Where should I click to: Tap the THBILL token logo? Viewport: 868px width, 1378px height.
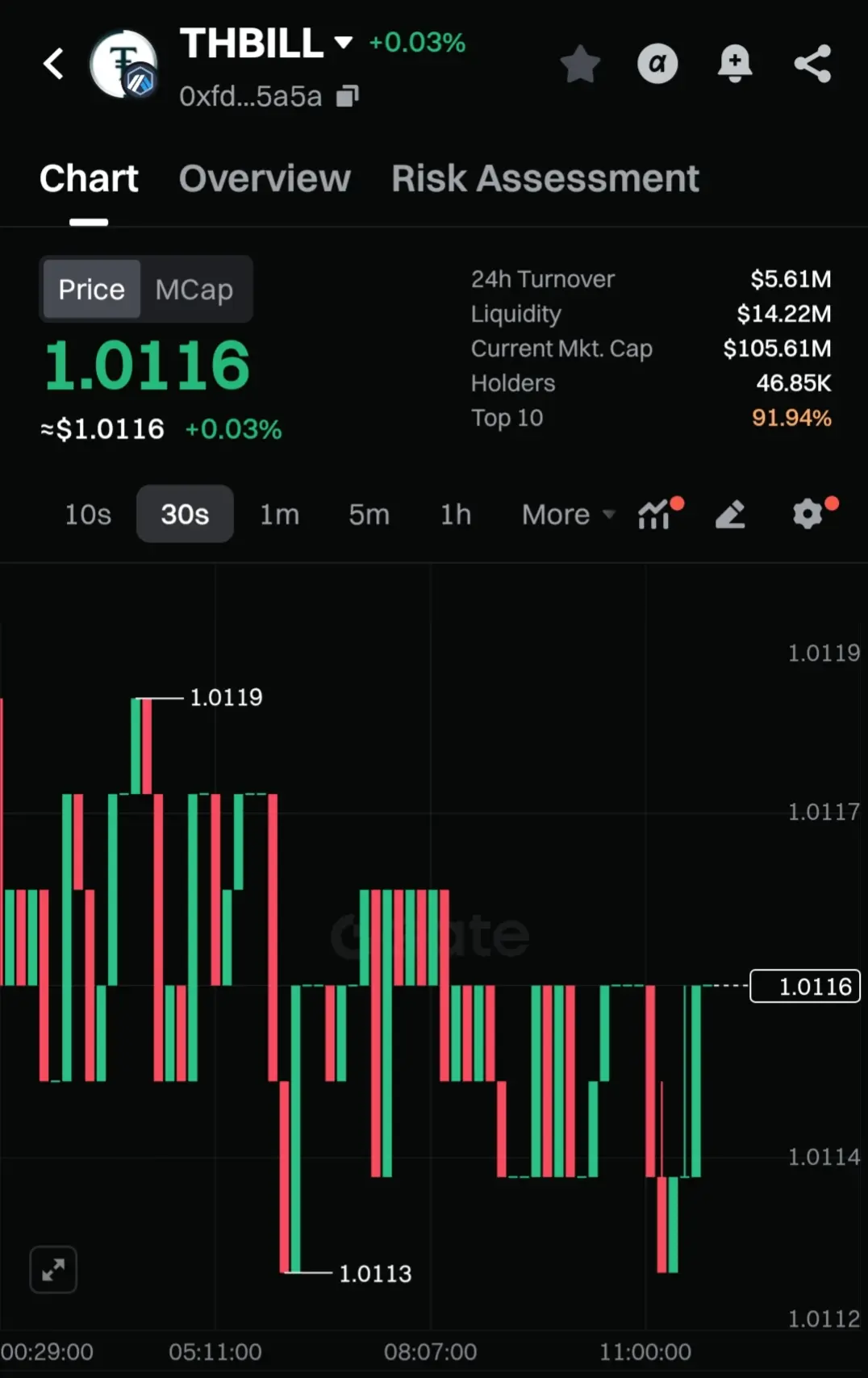pos(123,65)
